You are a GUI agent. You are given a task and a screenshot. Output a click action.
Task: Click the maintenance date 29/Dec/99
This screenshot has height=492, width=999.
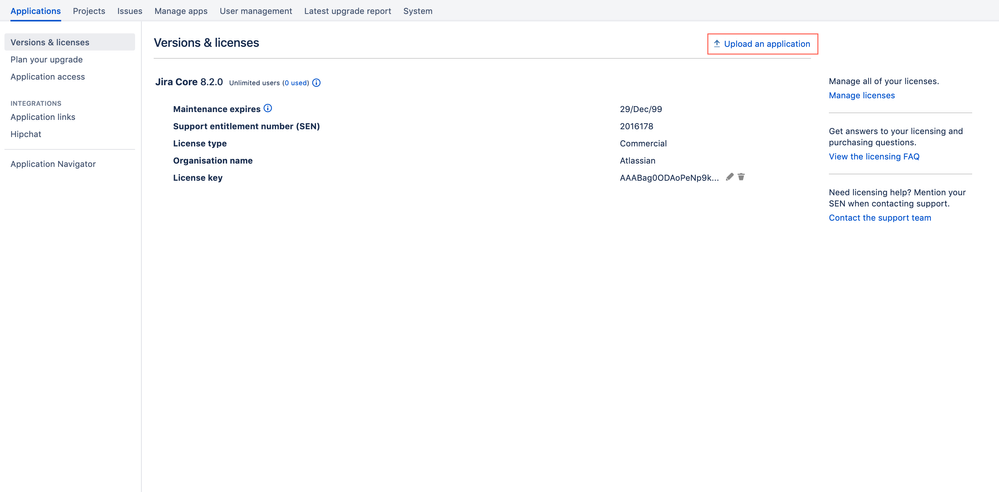coord(641,109)
